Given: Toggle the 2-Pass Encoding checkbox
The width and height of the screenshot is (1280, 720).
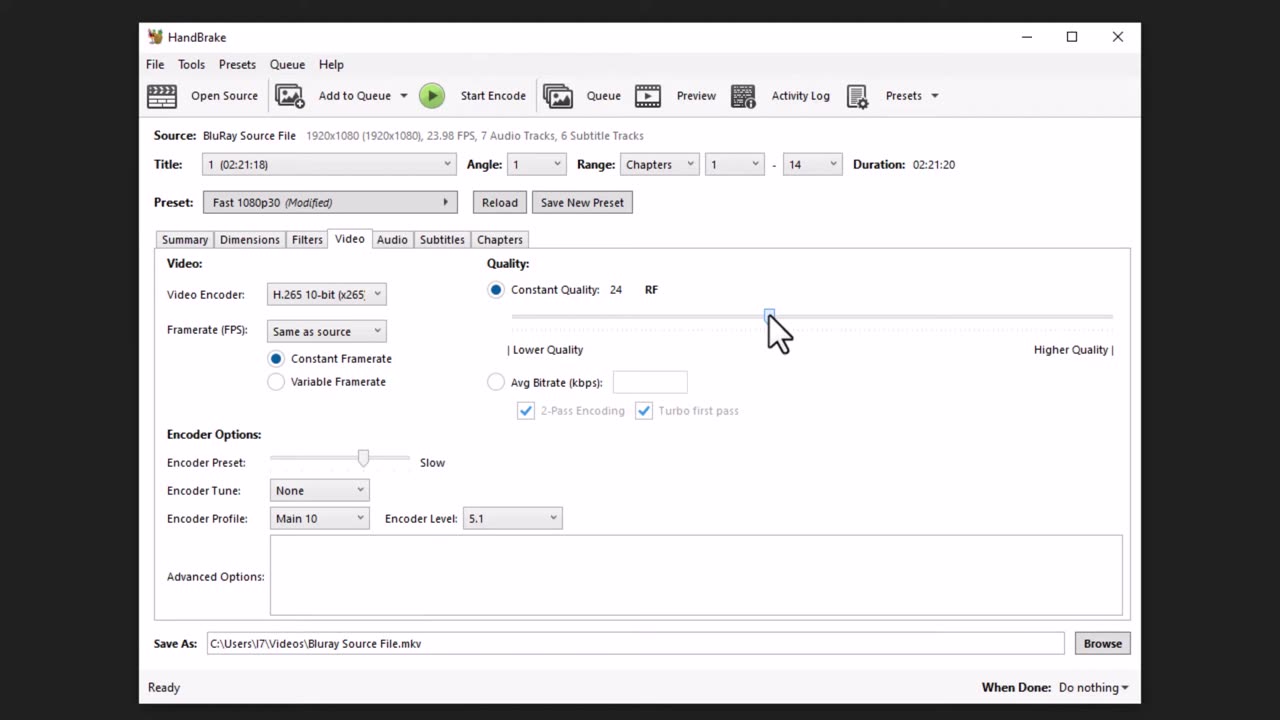Looking at the screenshot, I should tap(526, 411).
